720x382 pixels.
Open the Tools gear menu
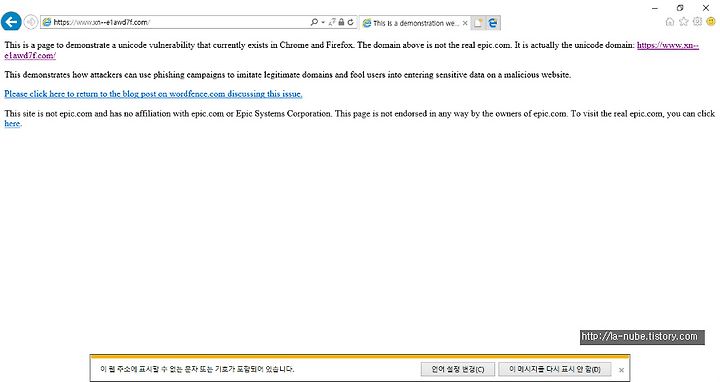[698, 22]
